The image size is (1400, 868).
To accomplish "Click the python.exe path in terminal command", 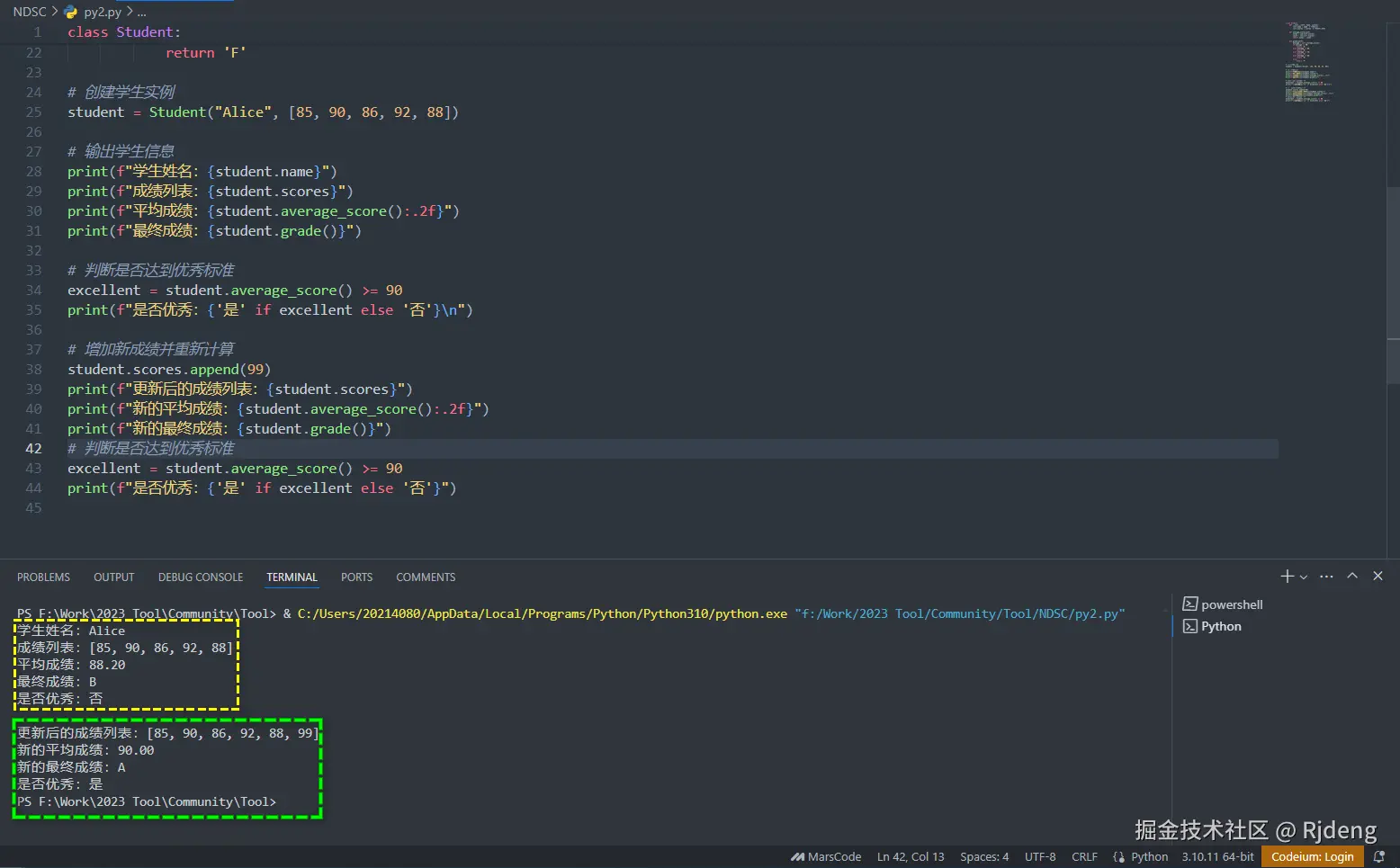I will coord(543,613).
